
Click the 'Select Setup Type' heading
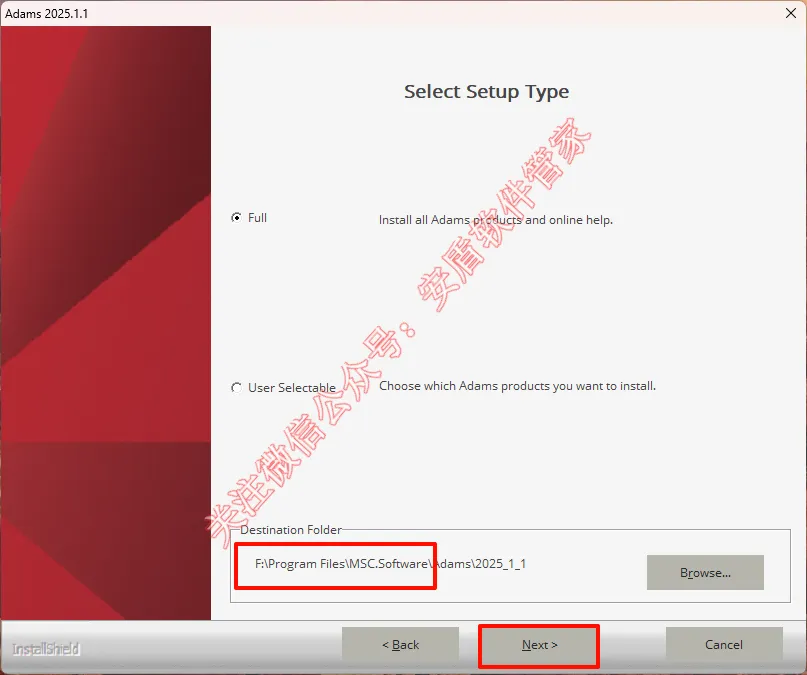[486, 92]
